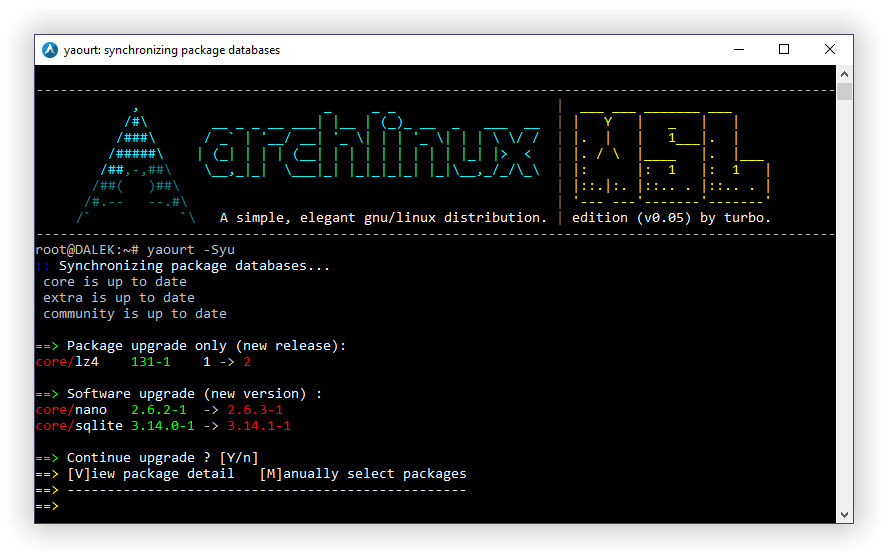The image size is (888, 558).
Task: Click the 'community is up to date' line
Action: click(x=135, y=313)
